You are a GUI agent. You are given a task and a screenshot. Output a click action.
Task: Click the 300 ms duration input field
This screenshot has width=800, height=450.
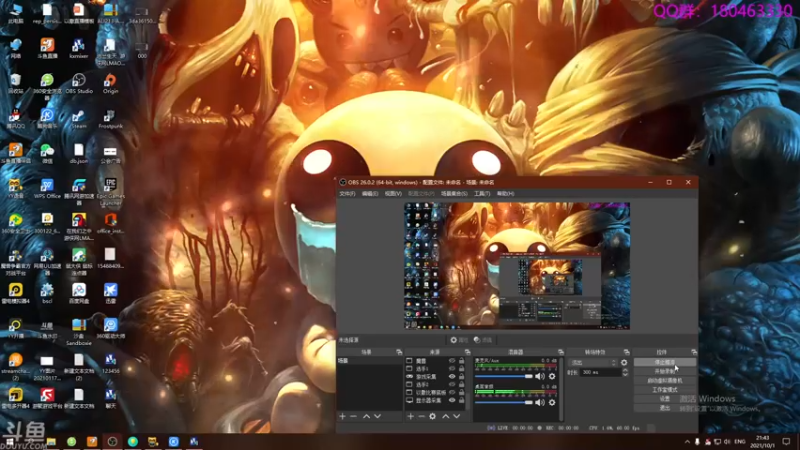pos(601,372)
